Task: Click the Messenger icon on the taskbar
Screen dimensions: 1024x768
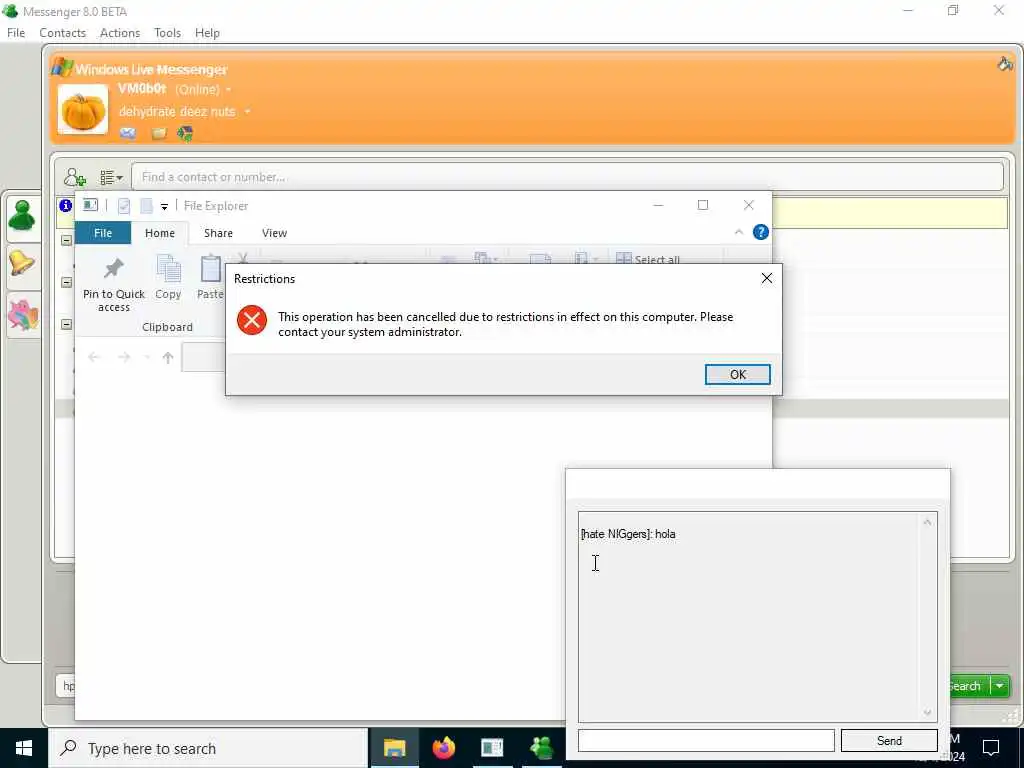Action: tap(541, 748)
